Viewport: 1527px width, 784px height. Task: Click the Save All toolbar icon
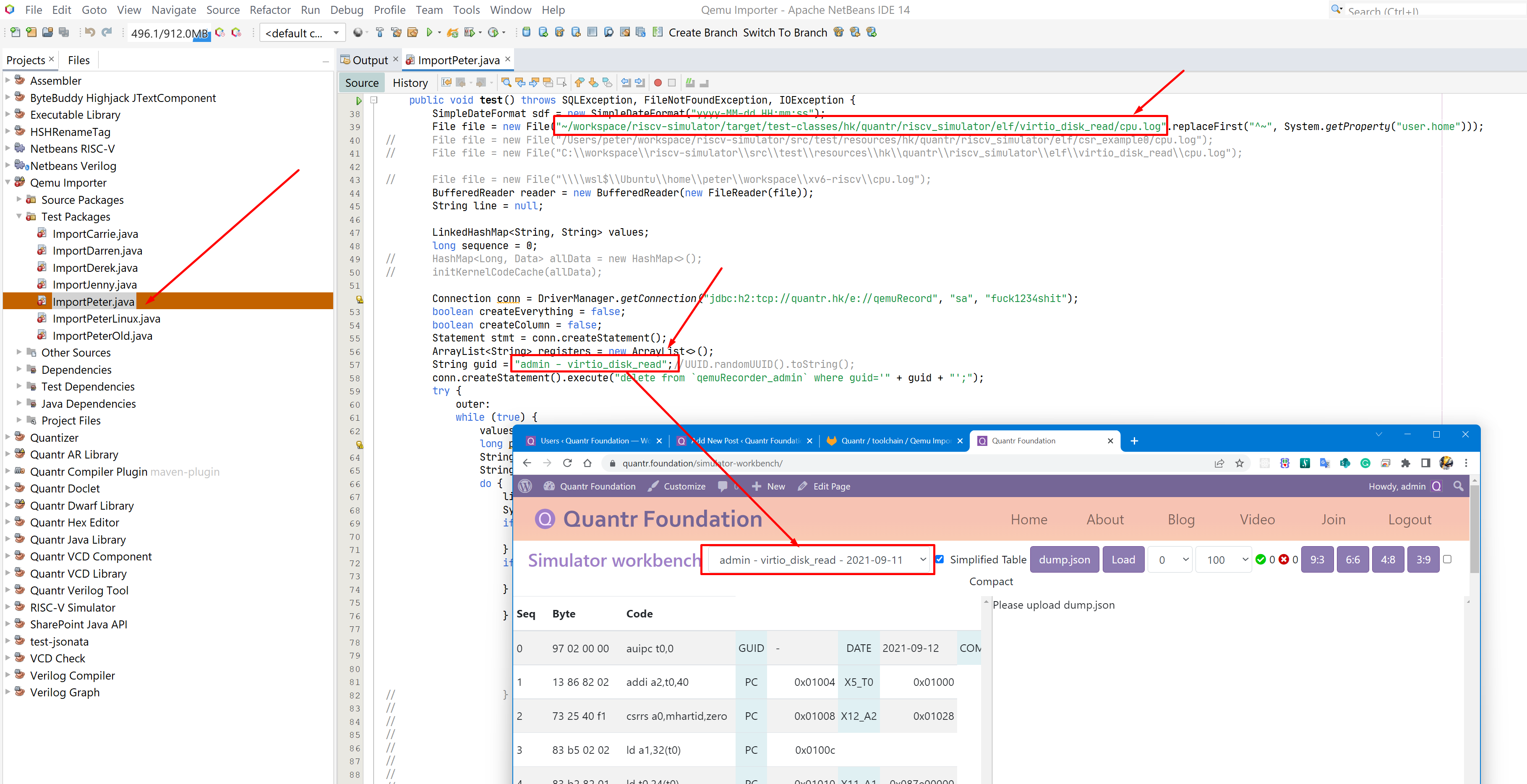tap(63, 33)
